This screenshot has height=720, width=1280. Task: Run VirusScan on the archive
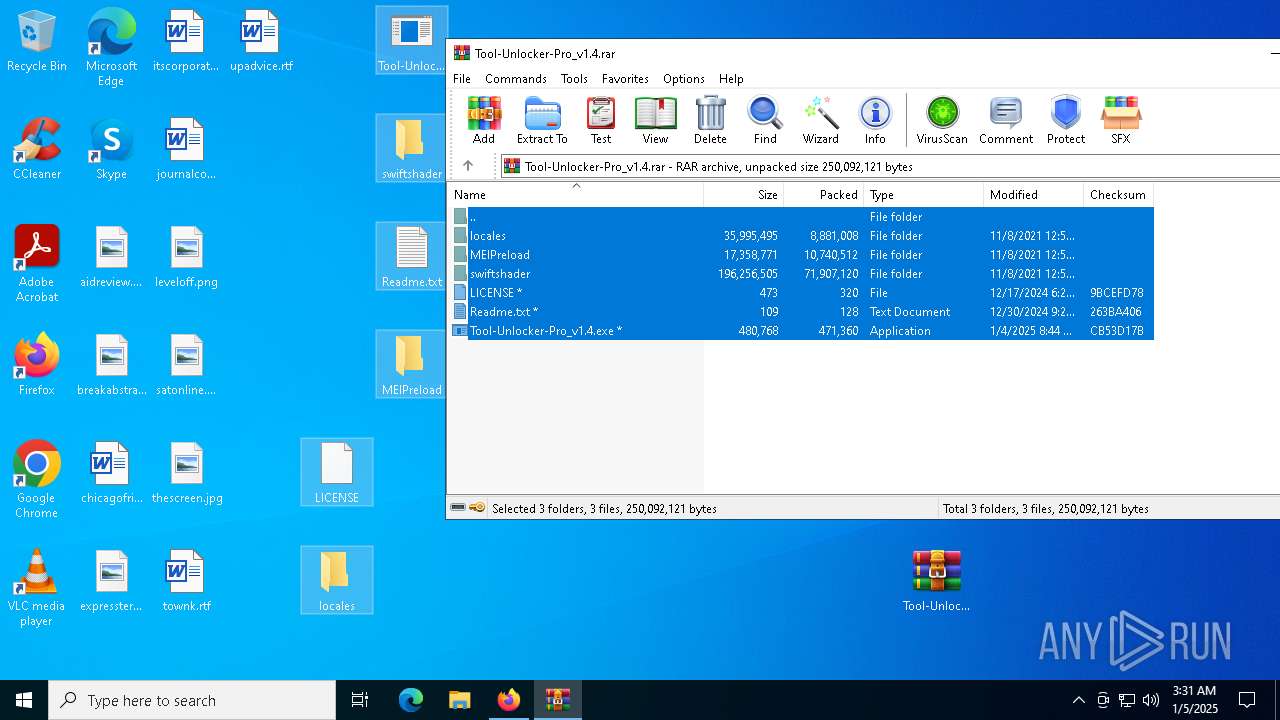[x=942, y=121]
